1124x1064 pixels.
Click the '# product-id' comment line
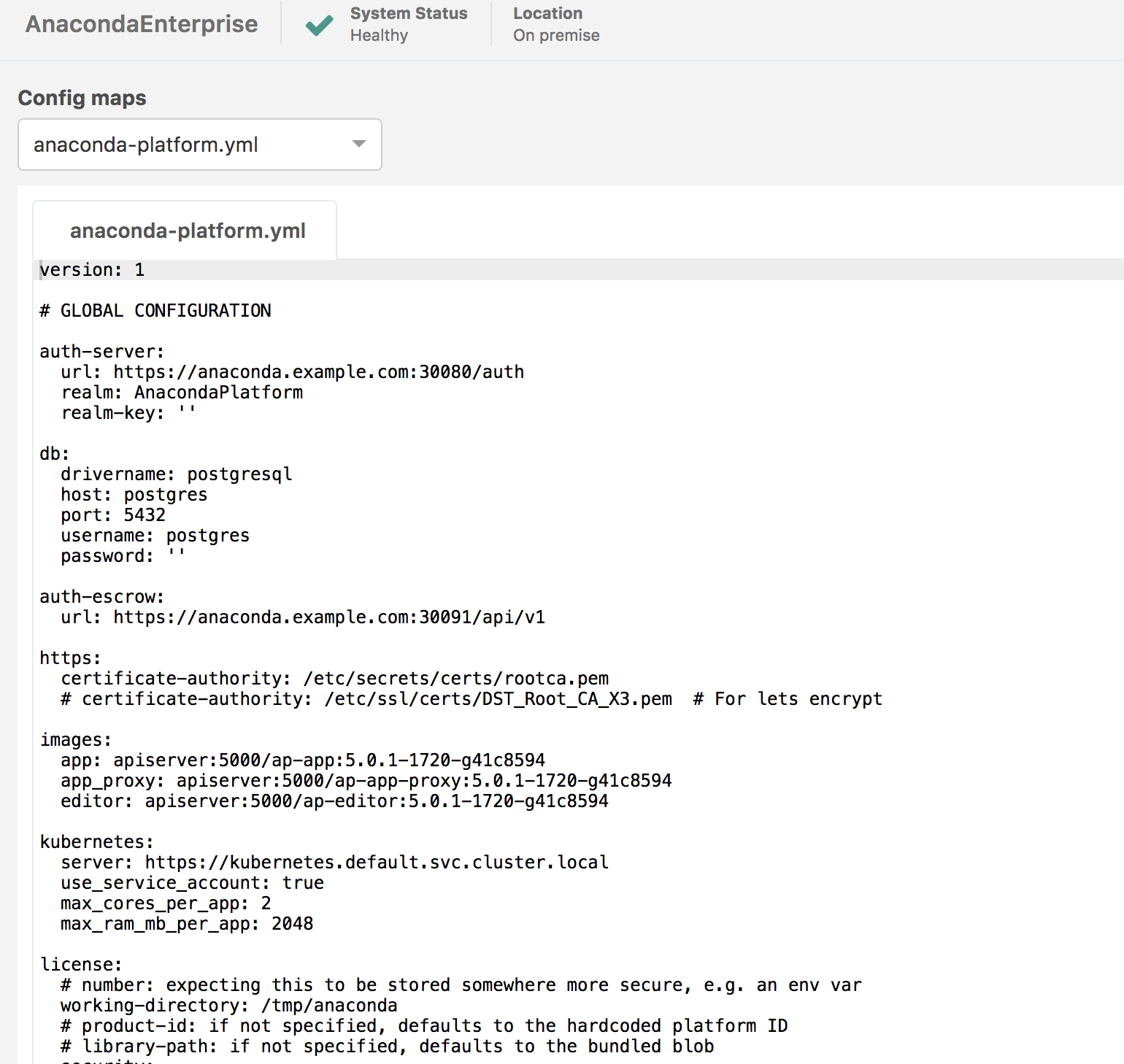[424, 1026]
